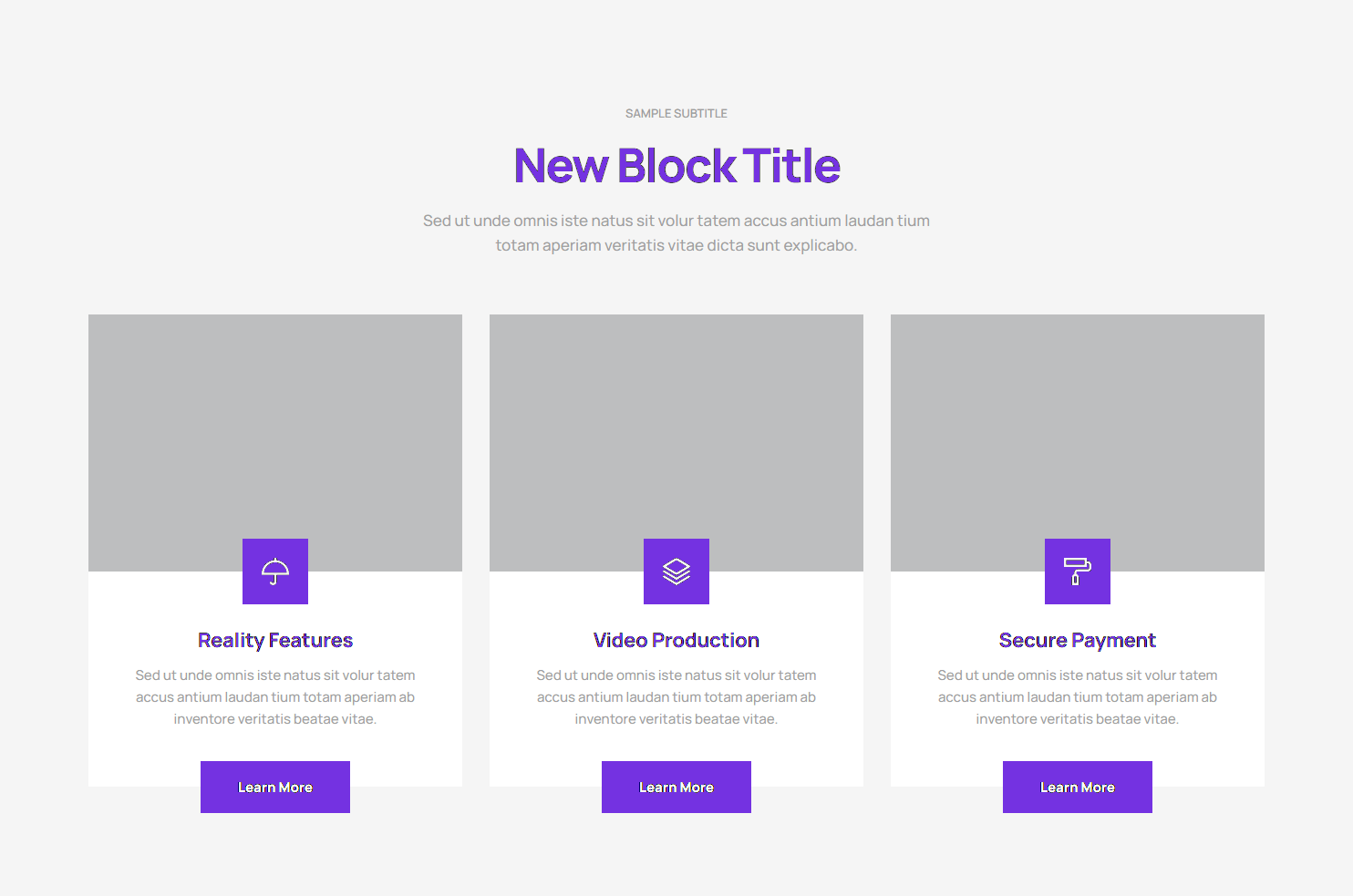Select the Reality Features heading
The height and width of the screenshot is (896, 1353).
click(275, 641)
